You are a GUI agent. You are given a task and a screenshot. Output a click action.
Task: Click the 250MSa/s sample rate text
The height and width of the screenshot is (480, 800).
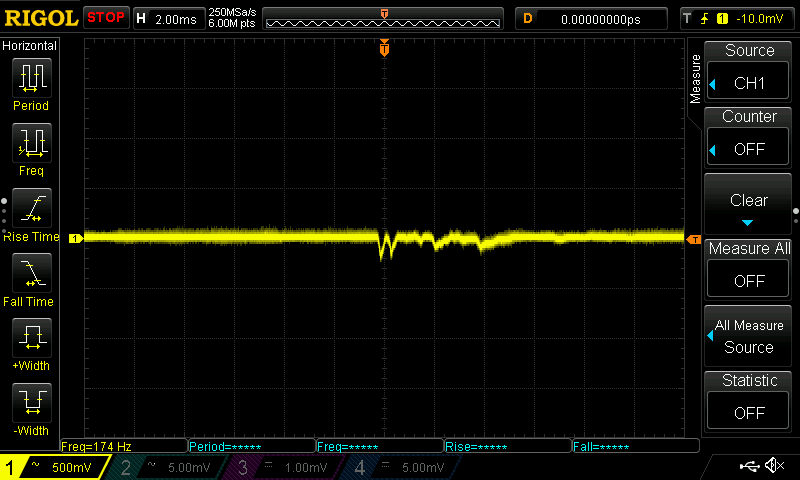coord(232,13)
